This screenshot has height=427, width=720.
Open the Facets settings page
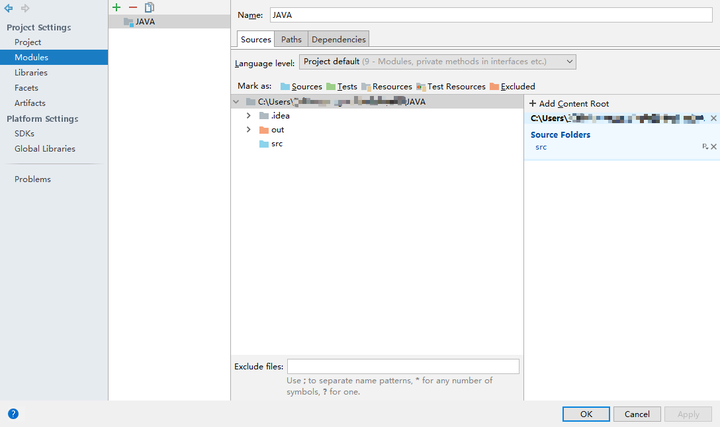click(26, 88)
